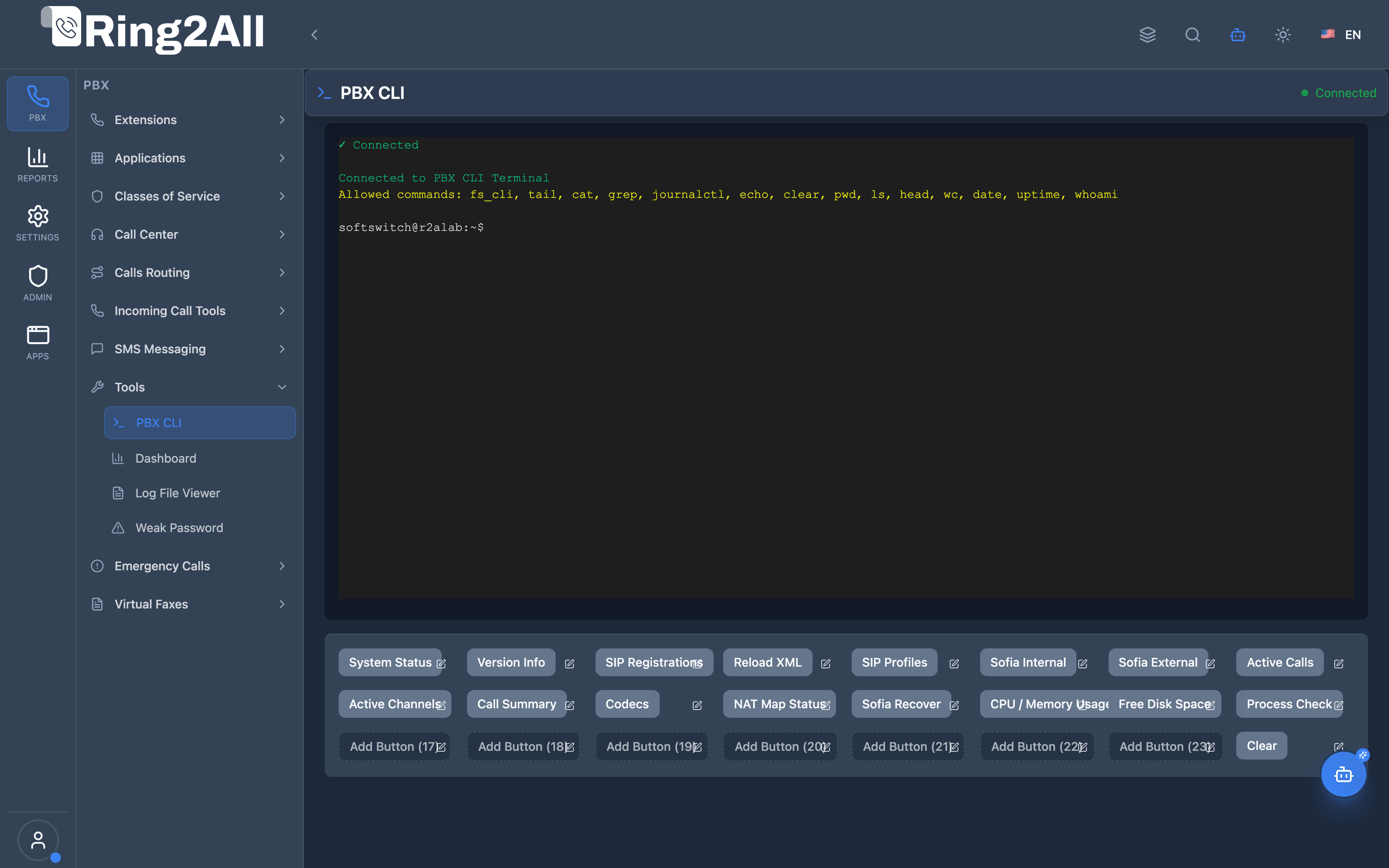Run the SIP Profiles command

point(894,662)
